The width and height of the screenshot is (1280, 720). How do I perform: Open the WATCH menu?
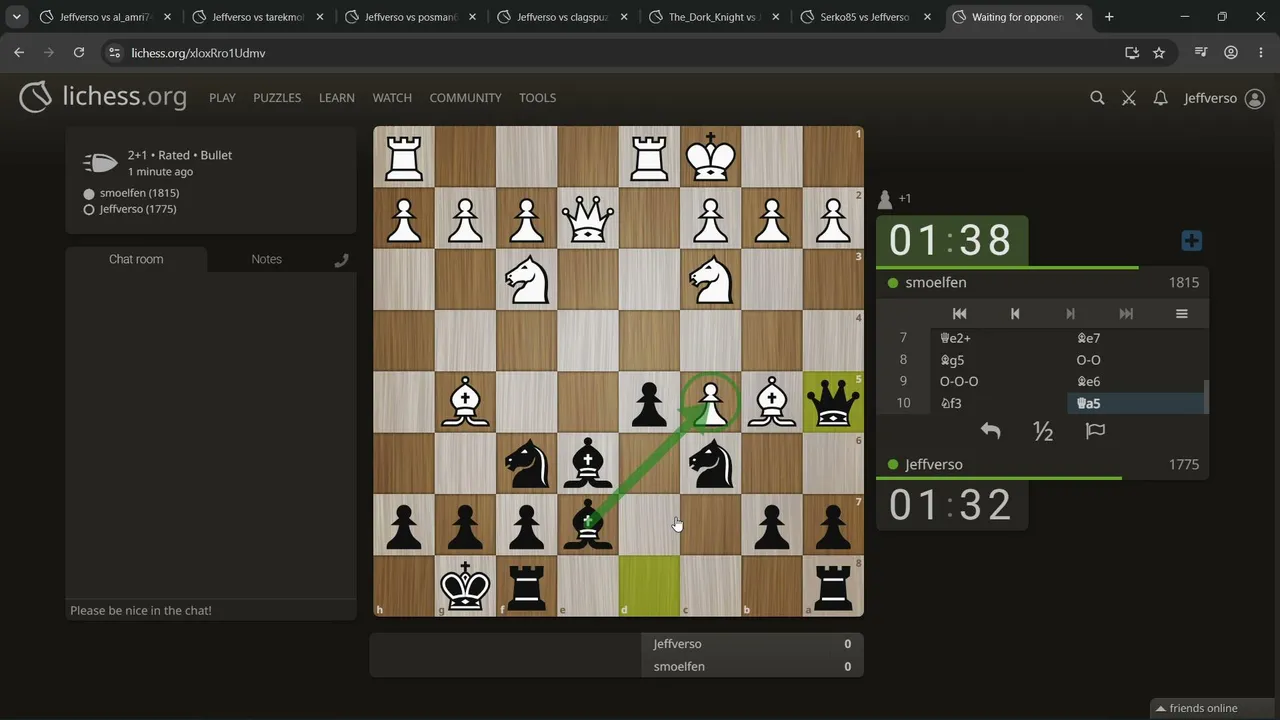(x=392, y=98)
